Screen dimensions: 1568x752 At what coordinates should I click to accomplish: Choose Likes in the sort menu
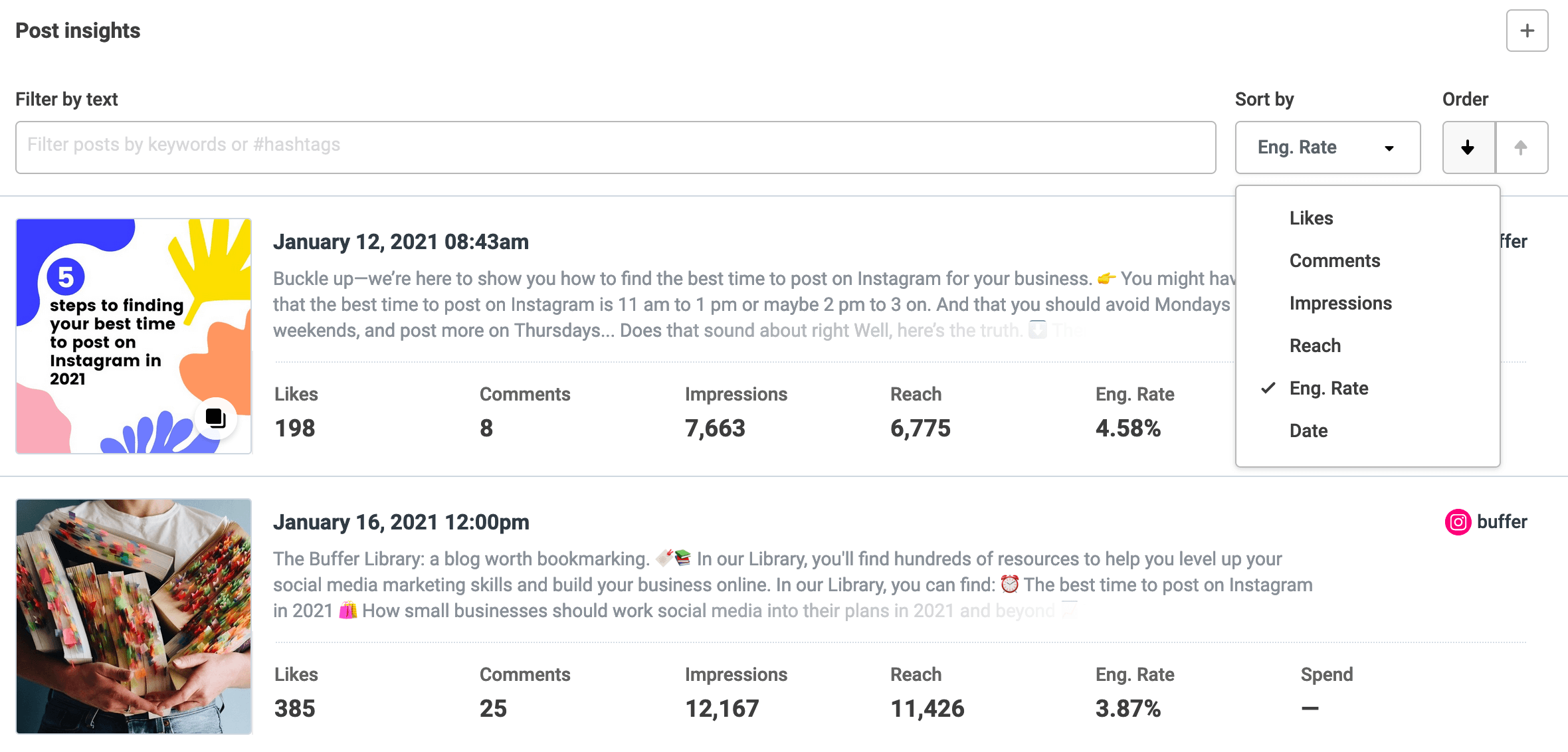coord(1311,218)
